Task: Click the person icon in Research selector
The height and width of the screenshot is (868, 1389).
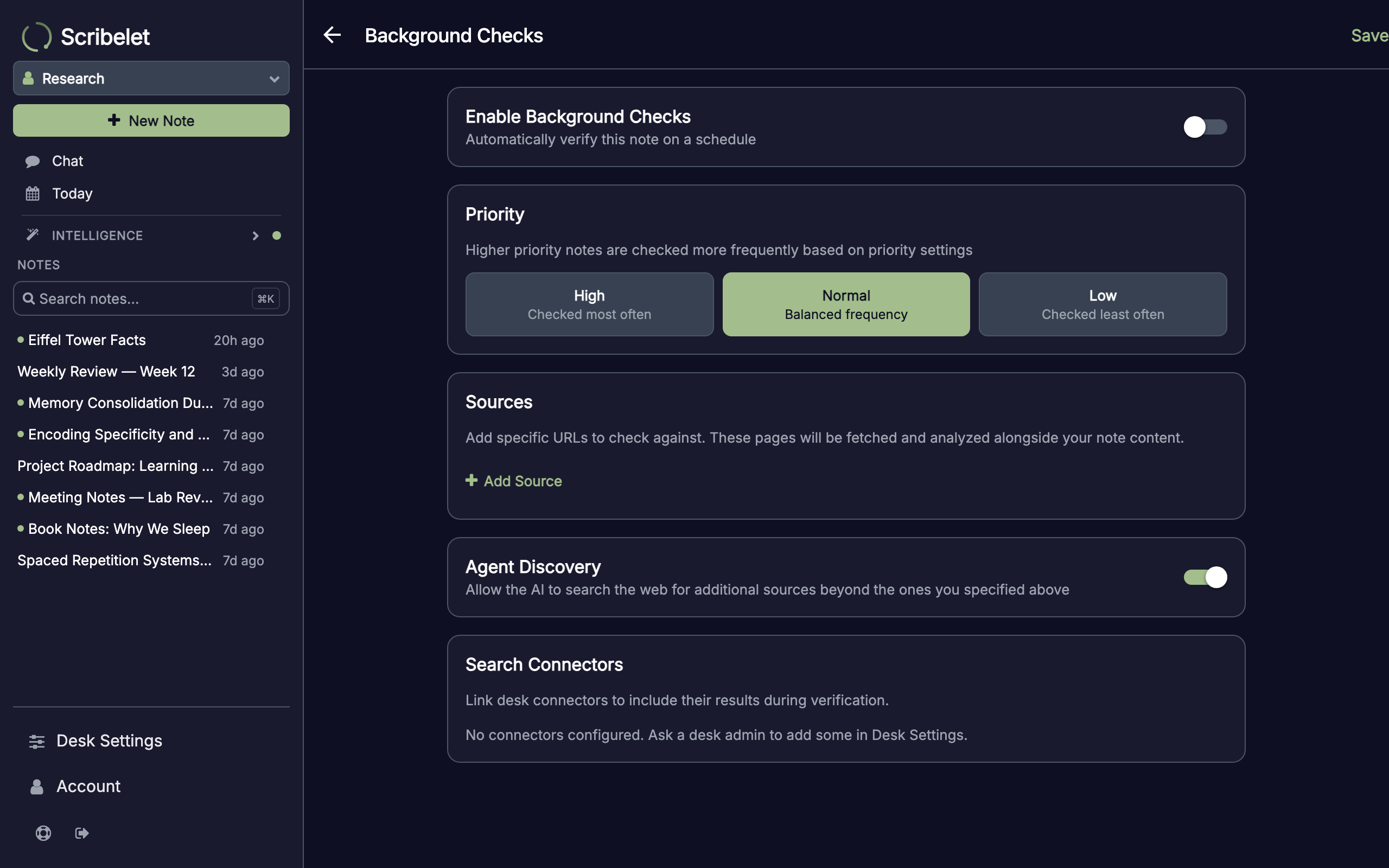Action: (x=28, y=78)
